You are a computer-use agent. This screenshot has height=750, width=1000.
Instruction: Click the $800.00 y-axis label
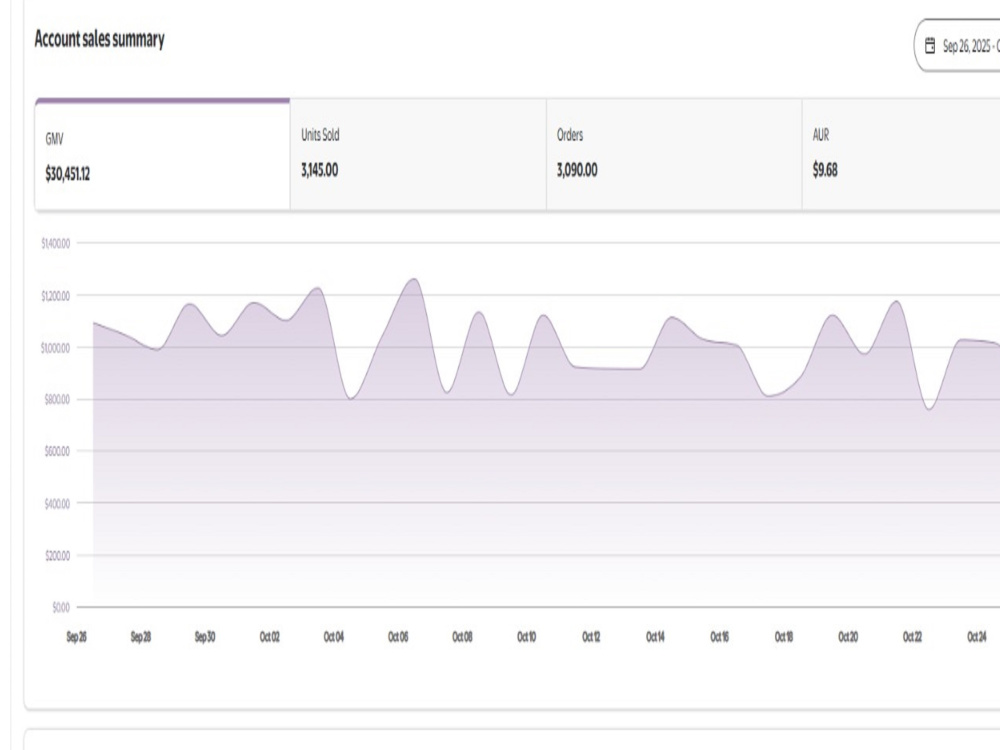tap(57, 400)
